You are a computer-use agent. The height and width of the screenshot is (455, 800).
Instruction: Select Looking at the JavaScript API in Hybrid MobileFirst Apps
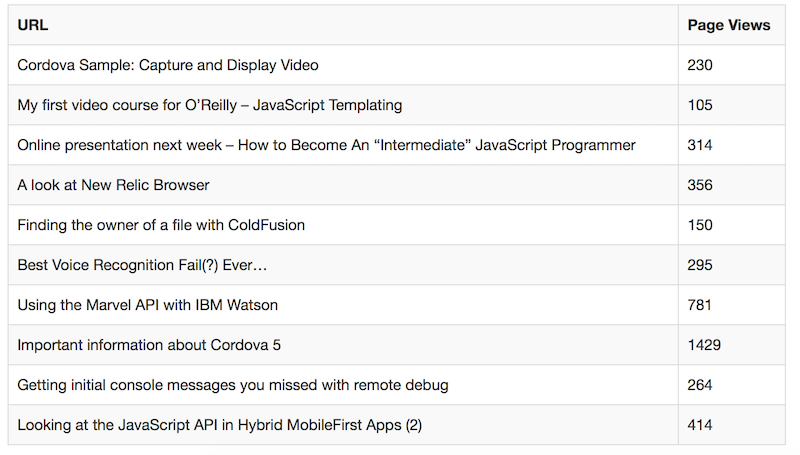pyautogui.click(x=220, y=425)
